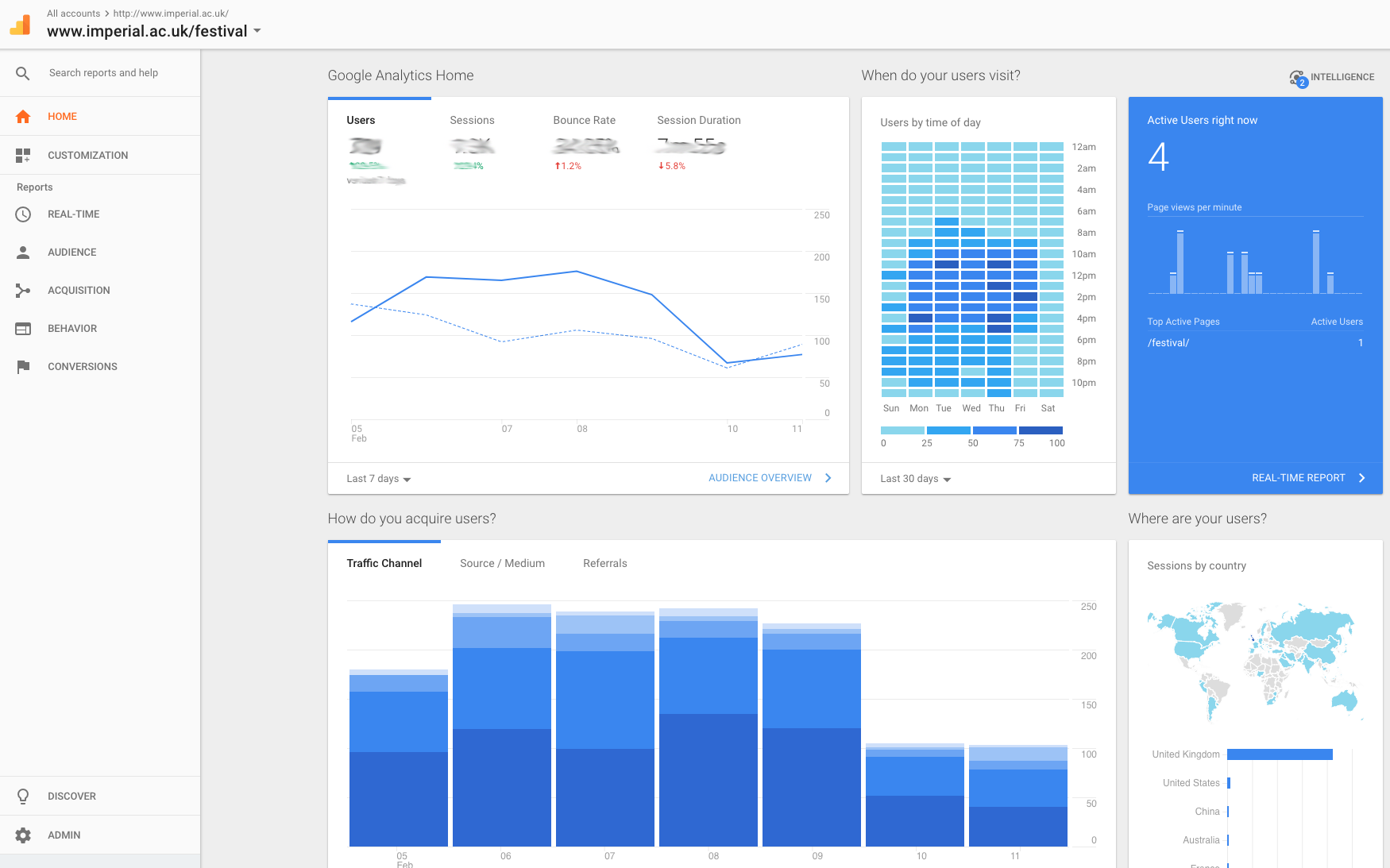
Task: Open Real-Time clock icon
Action: [23, 214]
